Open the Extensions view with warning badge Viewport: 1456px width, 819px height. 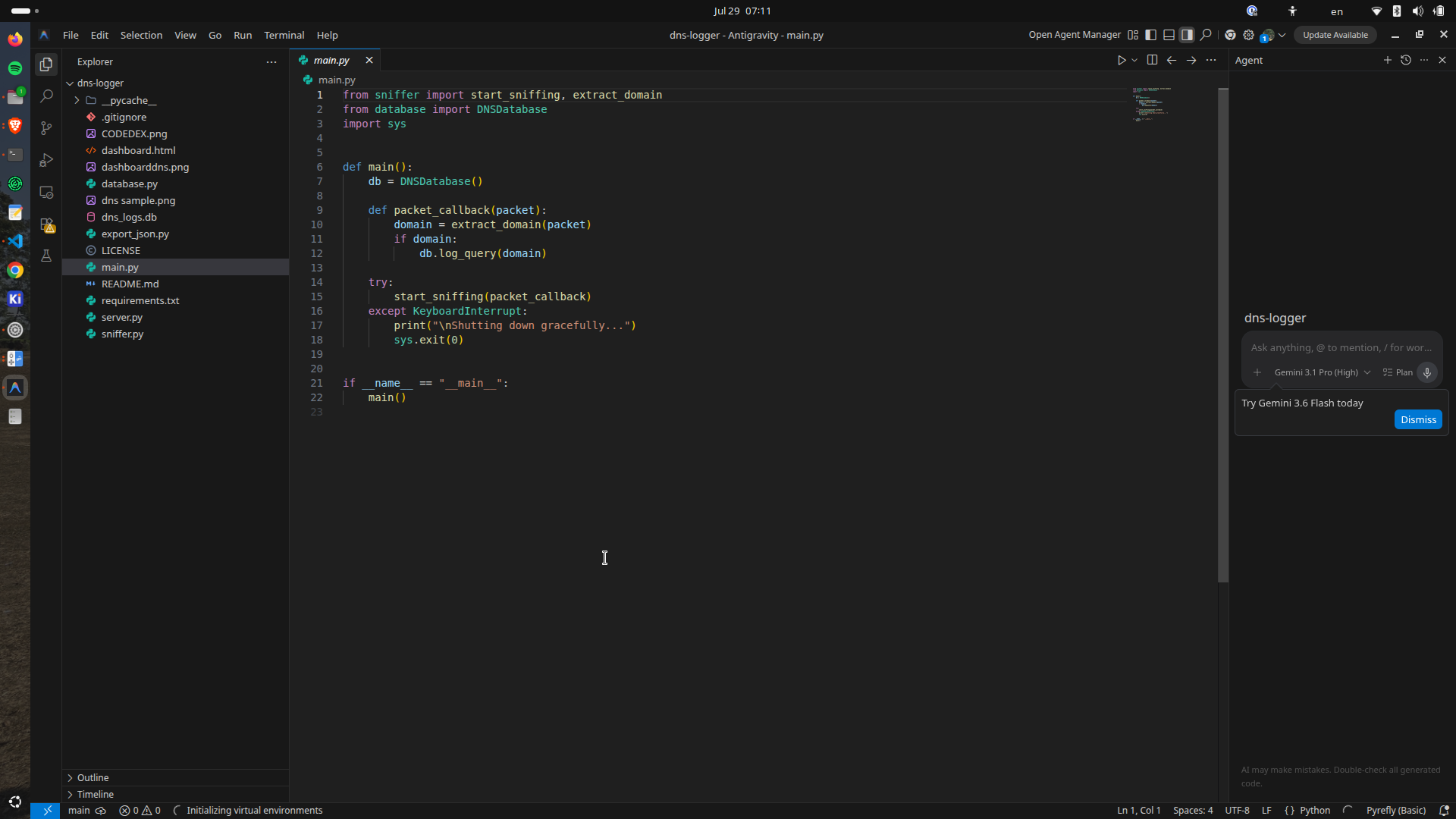(46, 224)
